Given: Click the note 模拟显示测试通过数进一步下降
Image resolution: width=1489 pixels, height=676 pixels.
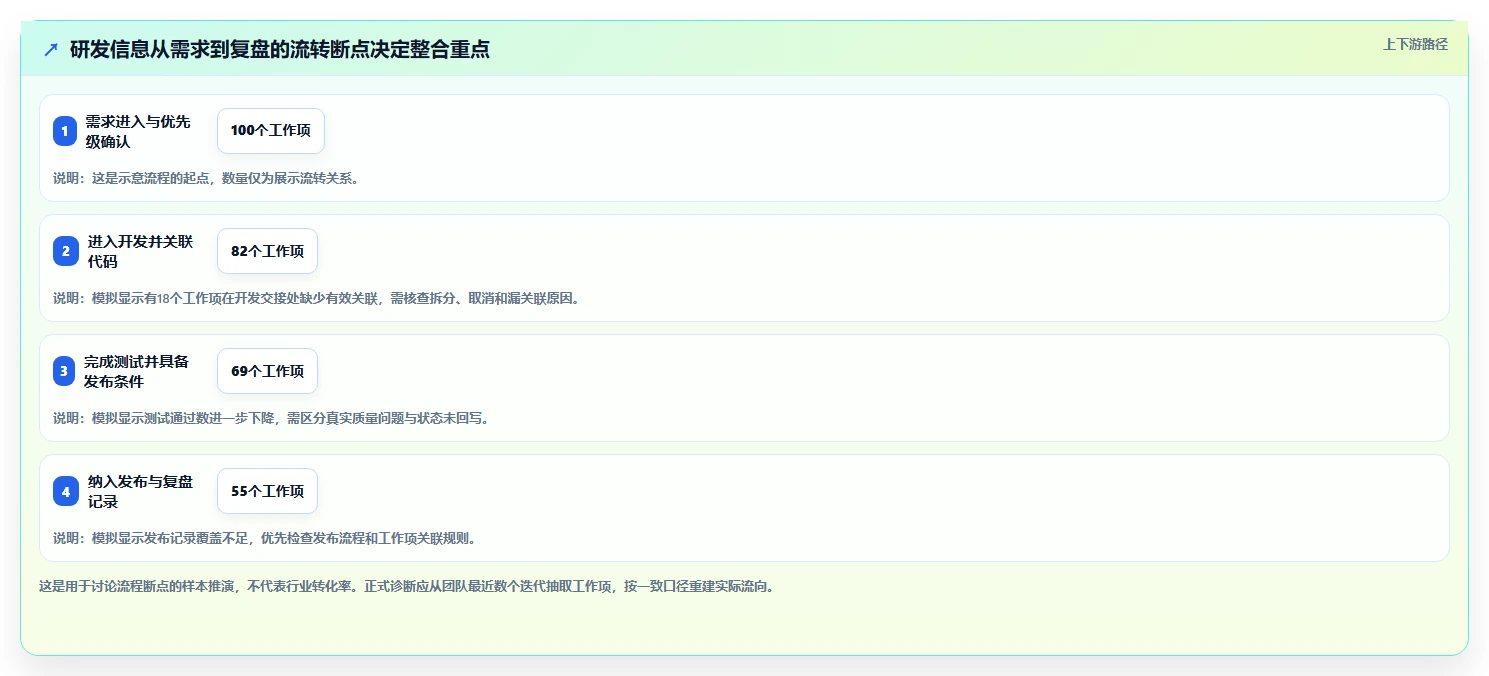Looking at the screenshot, I should click(x=271, y=418).
